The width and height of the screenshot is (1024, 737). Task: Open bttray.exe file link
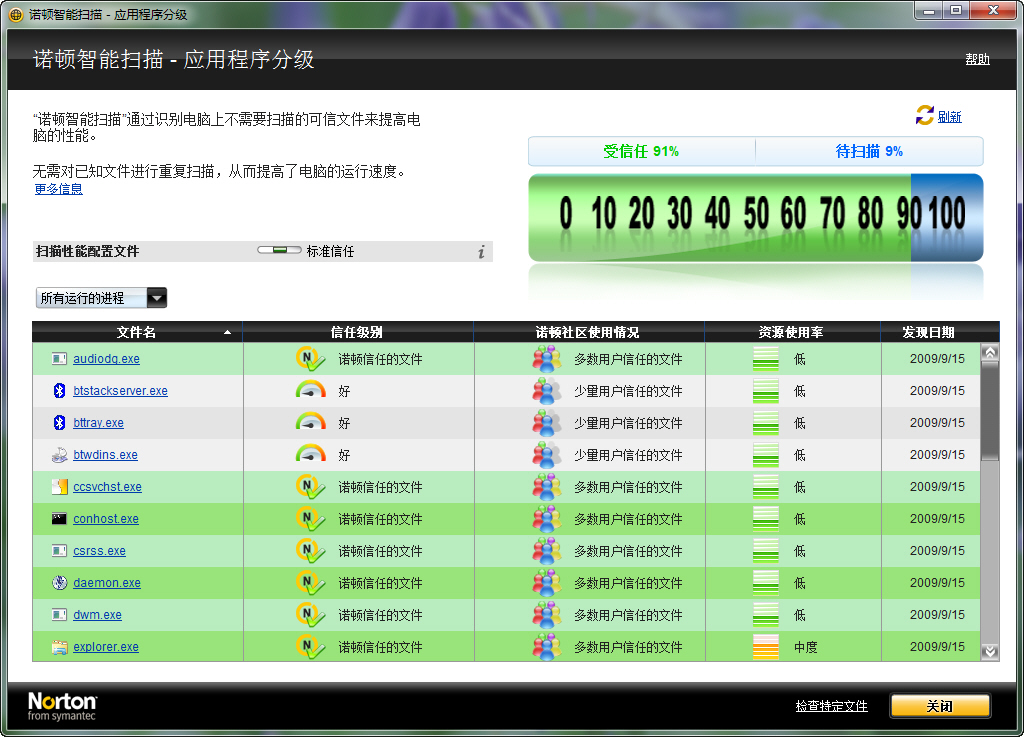coord(99,423)
